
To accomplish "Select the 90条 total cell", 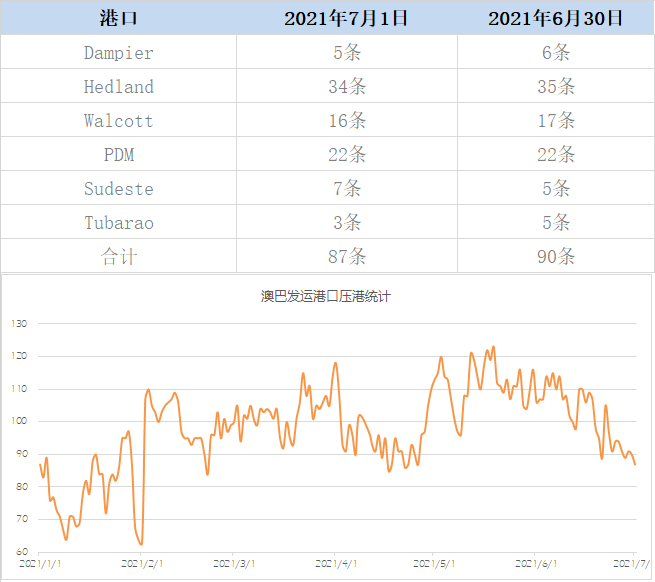I will (x=555, y=257).
